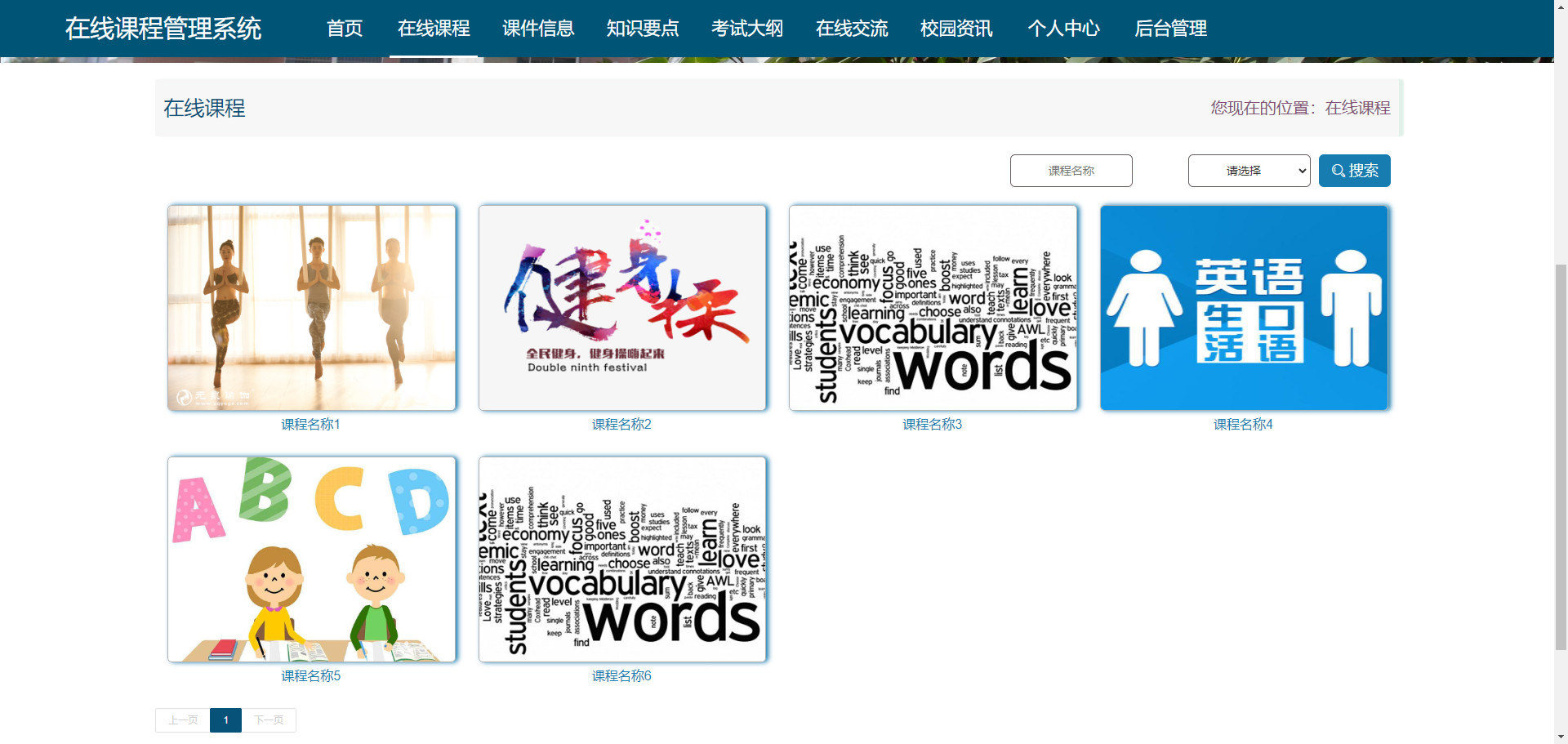Open the 知识要点 menu item
The image size is (1568, 744).
pos(643,29)
